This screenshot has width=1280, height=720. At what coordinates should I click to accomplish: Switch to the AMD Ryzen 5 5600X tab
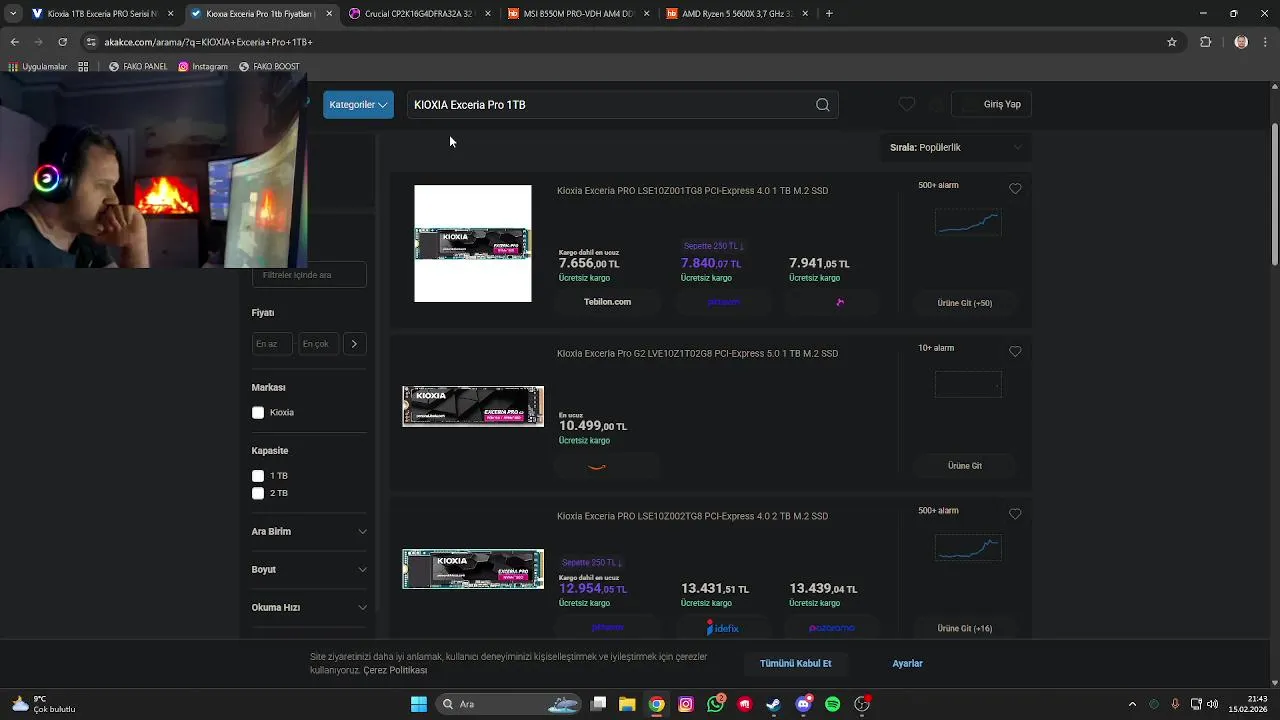[x=736, y=14]
